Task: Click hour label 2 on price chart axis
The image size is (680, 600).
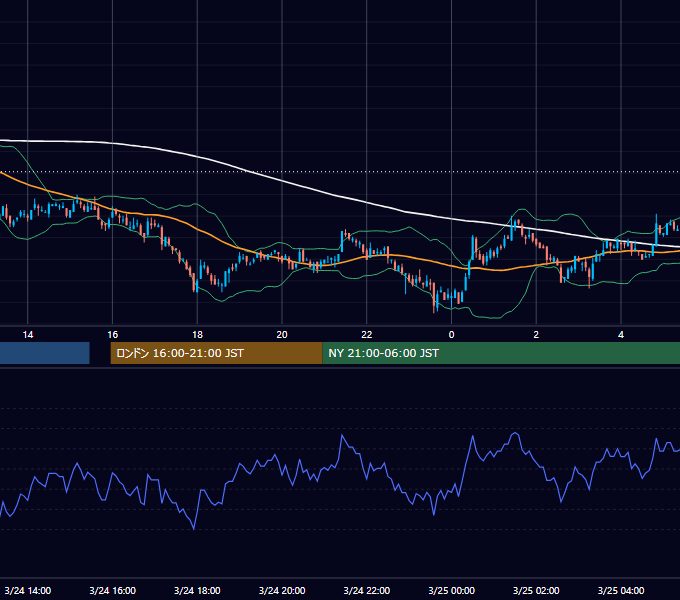Action: coord(536,335)
